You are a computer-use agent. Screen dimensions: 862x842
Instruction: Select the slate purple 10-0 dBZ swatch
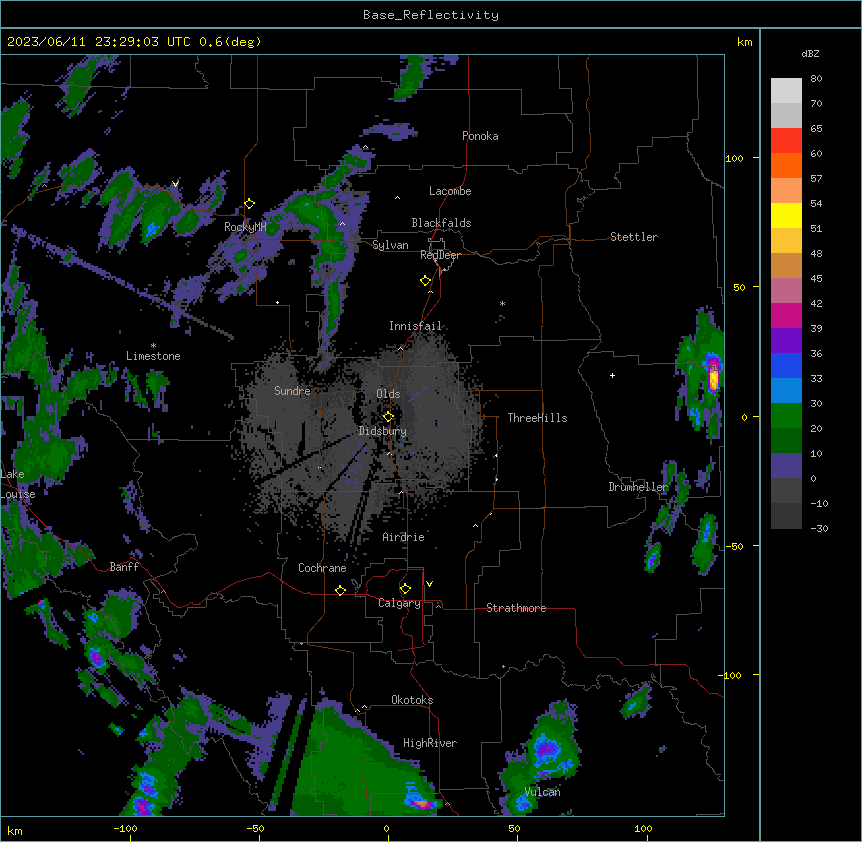[786, 466]
